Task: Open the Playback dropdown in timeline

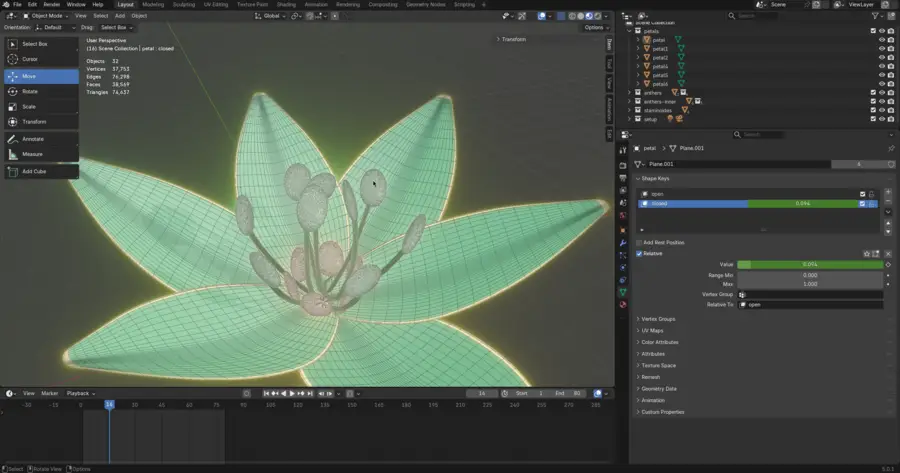Action: pyautogui.click(x=81, y=394)
